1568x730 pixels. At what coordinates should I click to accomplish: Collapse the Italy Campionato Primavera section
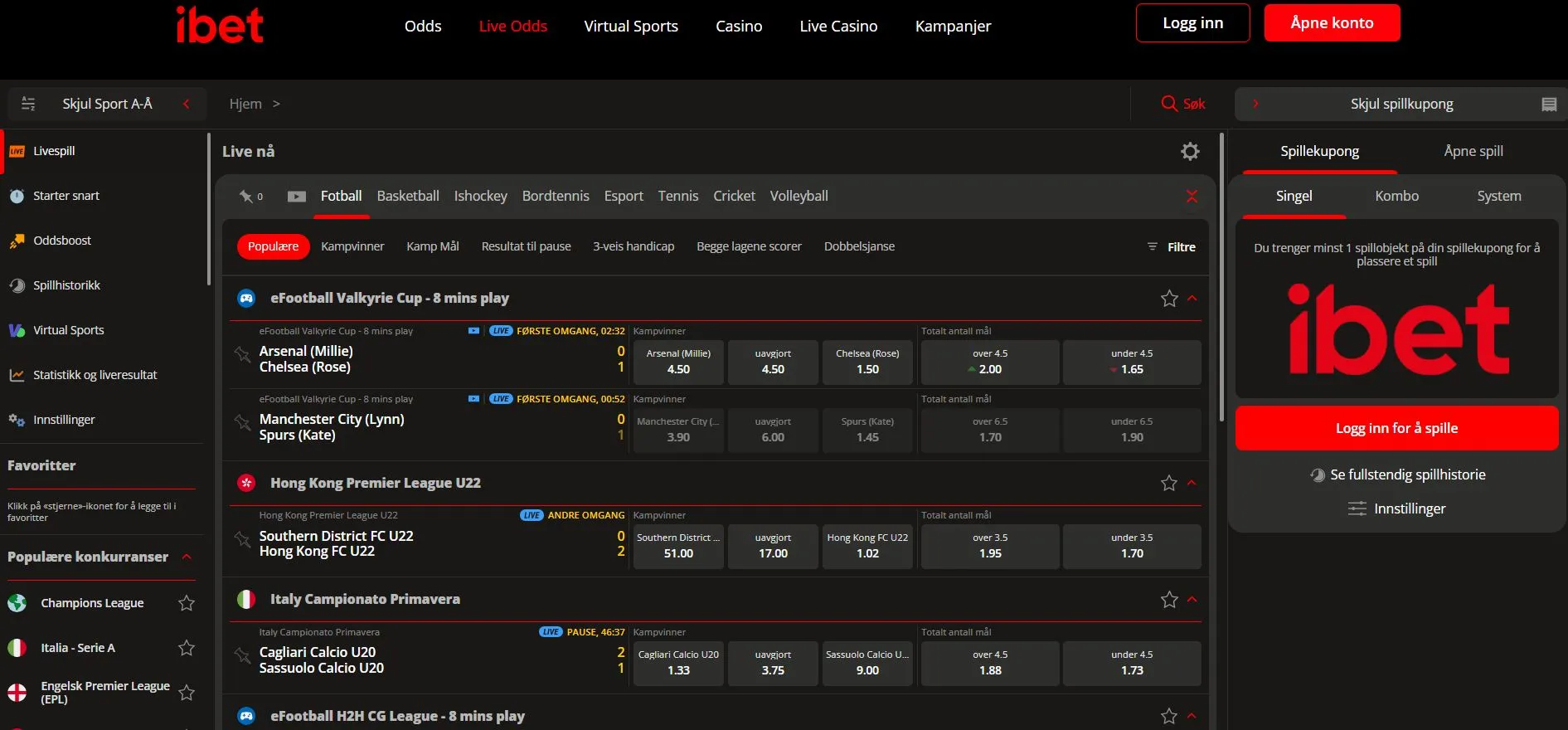pyautogui.click(x=1192, y=599)
